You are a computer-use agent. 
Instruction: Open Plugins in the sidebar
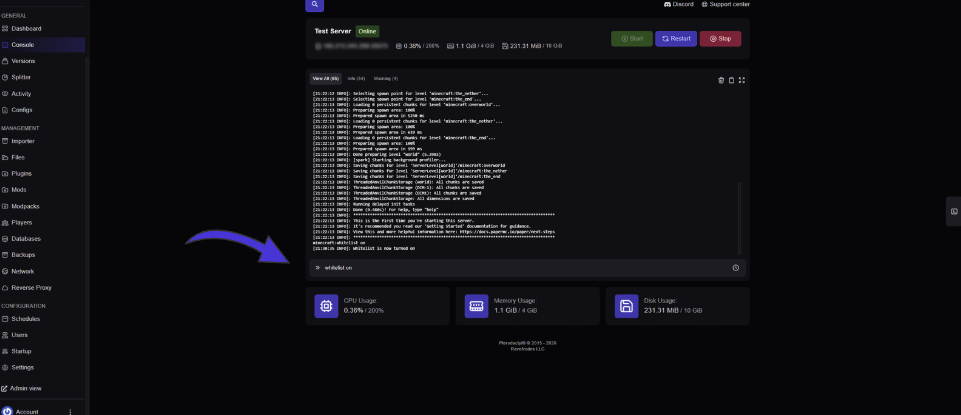(x=17, y=173)
